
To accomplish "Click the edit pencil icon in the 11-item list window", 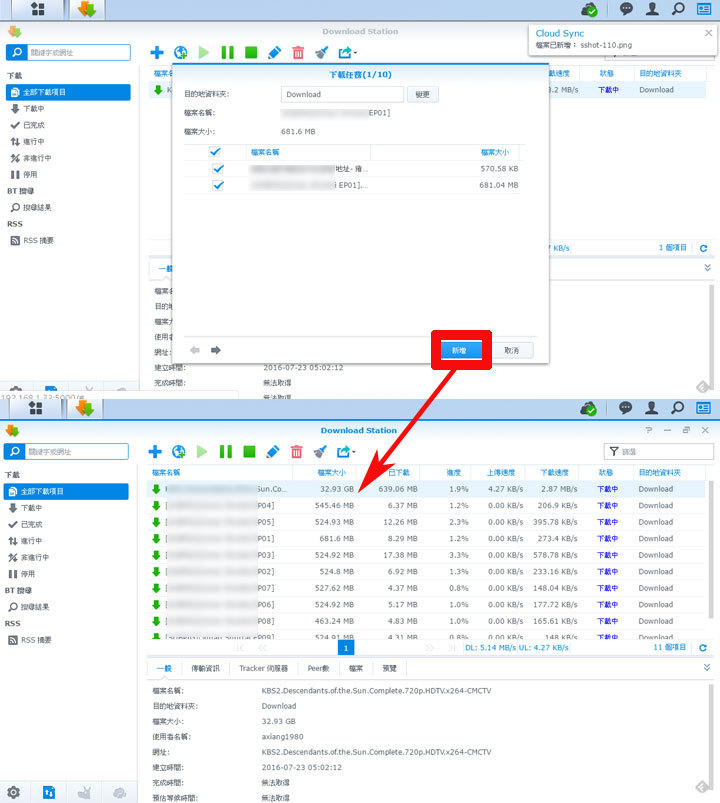I will (x=273, y=452).
